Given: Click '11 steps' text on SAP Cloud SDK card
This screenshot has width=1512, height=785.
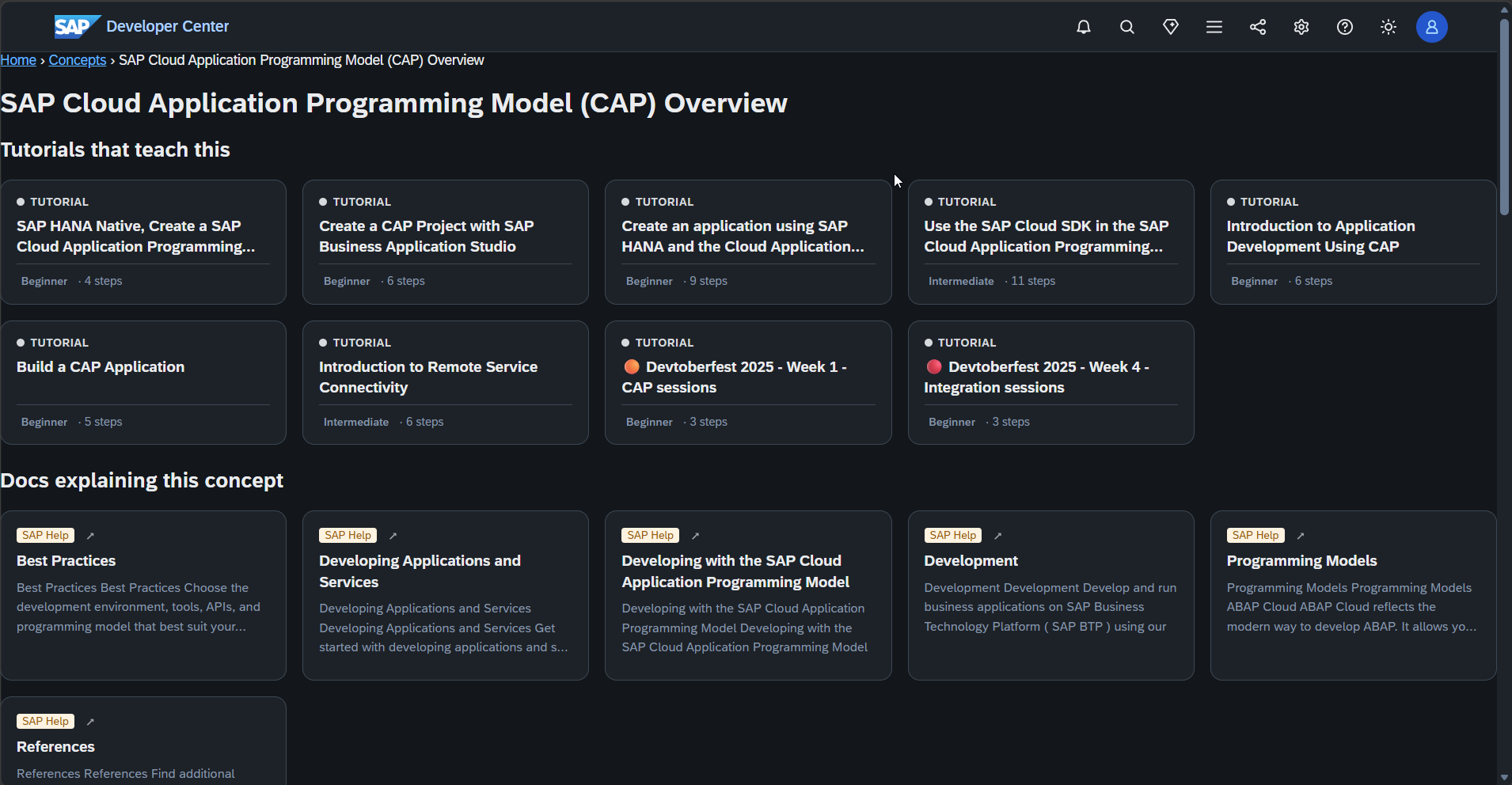Looking at the screenshot, I should pyautogui.click(x=1033, y=281).
